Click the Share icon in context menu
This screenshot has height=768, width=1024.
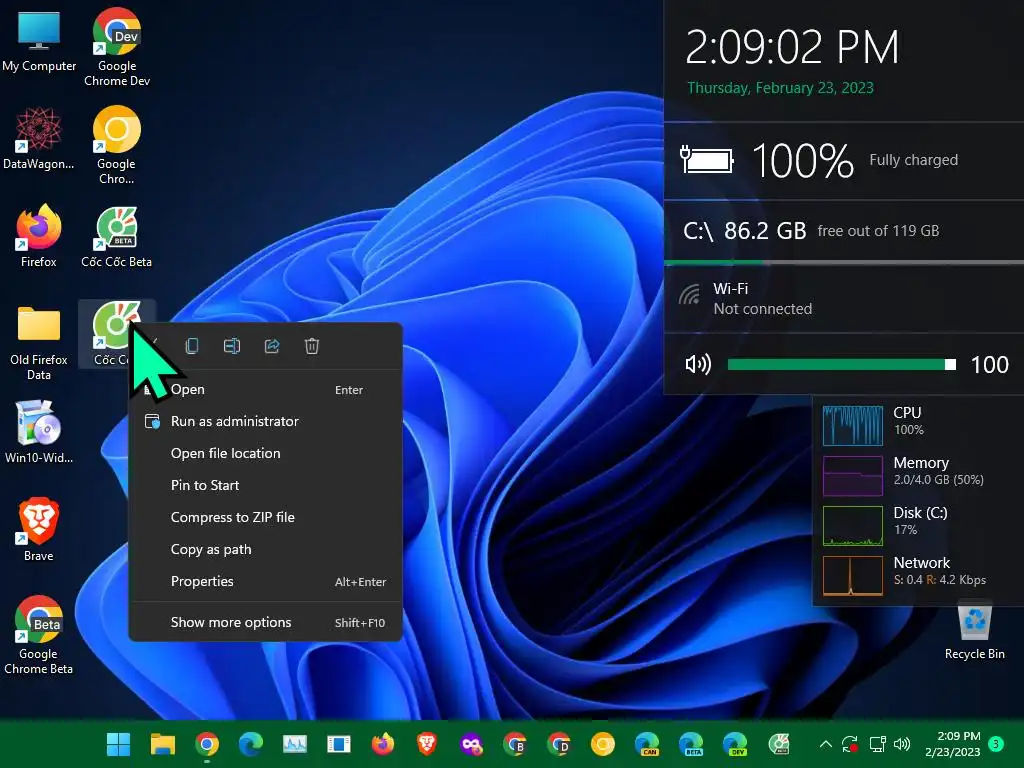[x=272, y=346]
